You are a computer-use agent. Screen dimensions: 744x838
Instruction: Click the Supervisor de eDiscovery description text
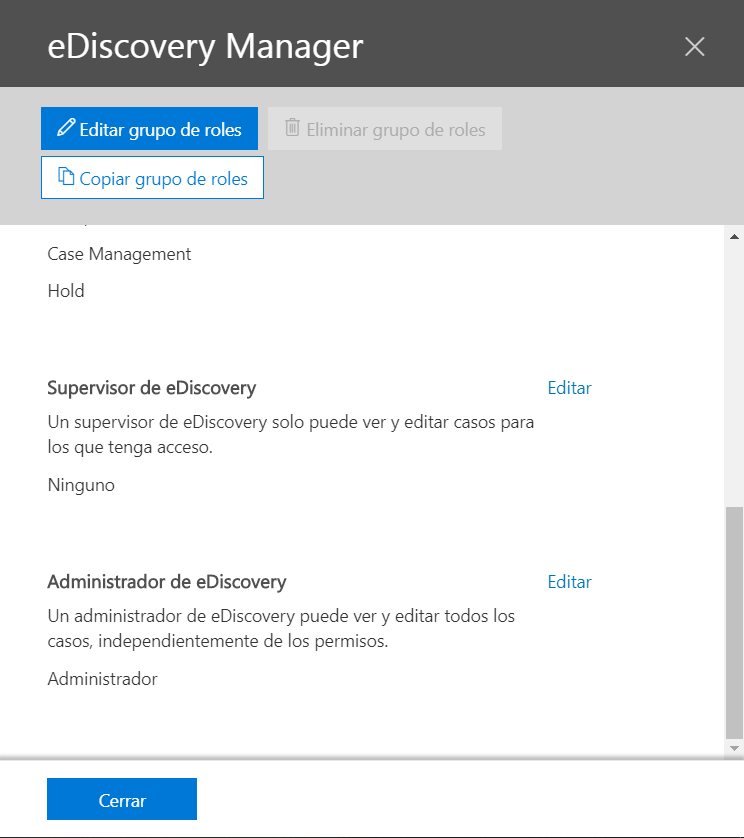pos(290,435)
